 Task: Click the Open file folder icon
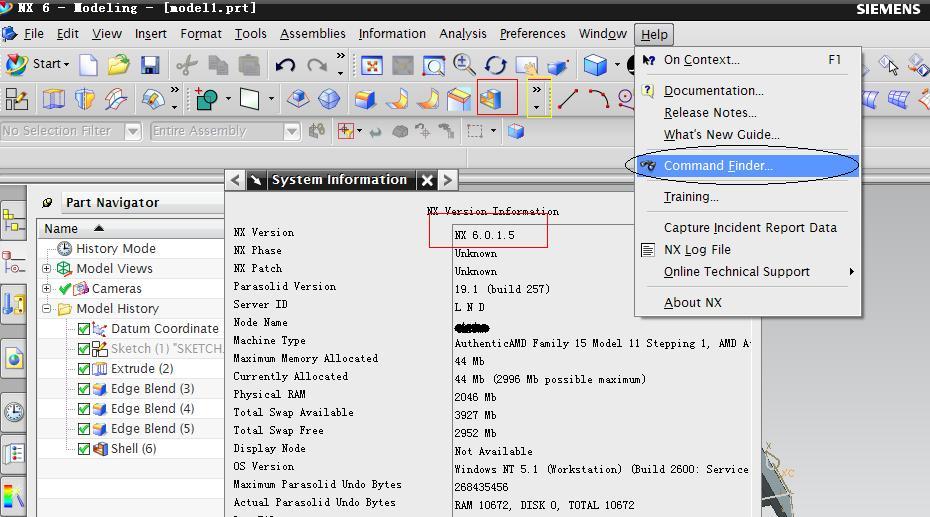coord(119,65)
